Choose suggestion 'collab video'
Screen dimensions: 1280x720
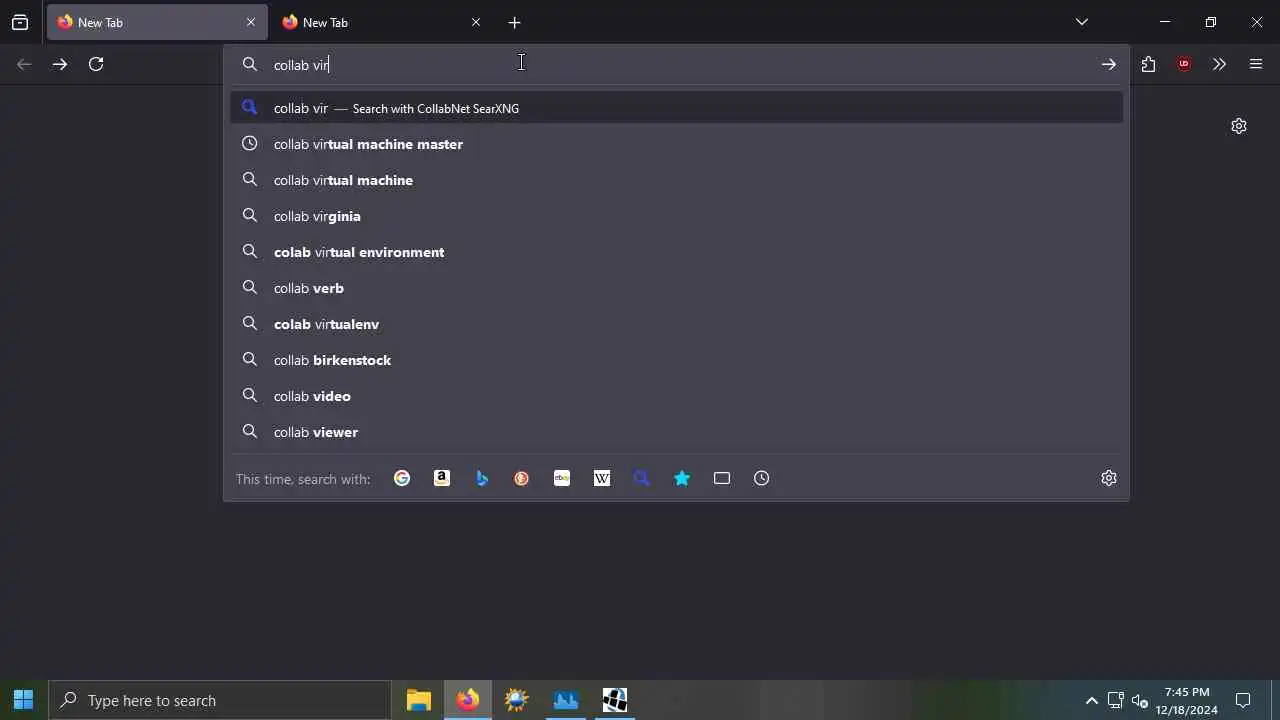676,396
